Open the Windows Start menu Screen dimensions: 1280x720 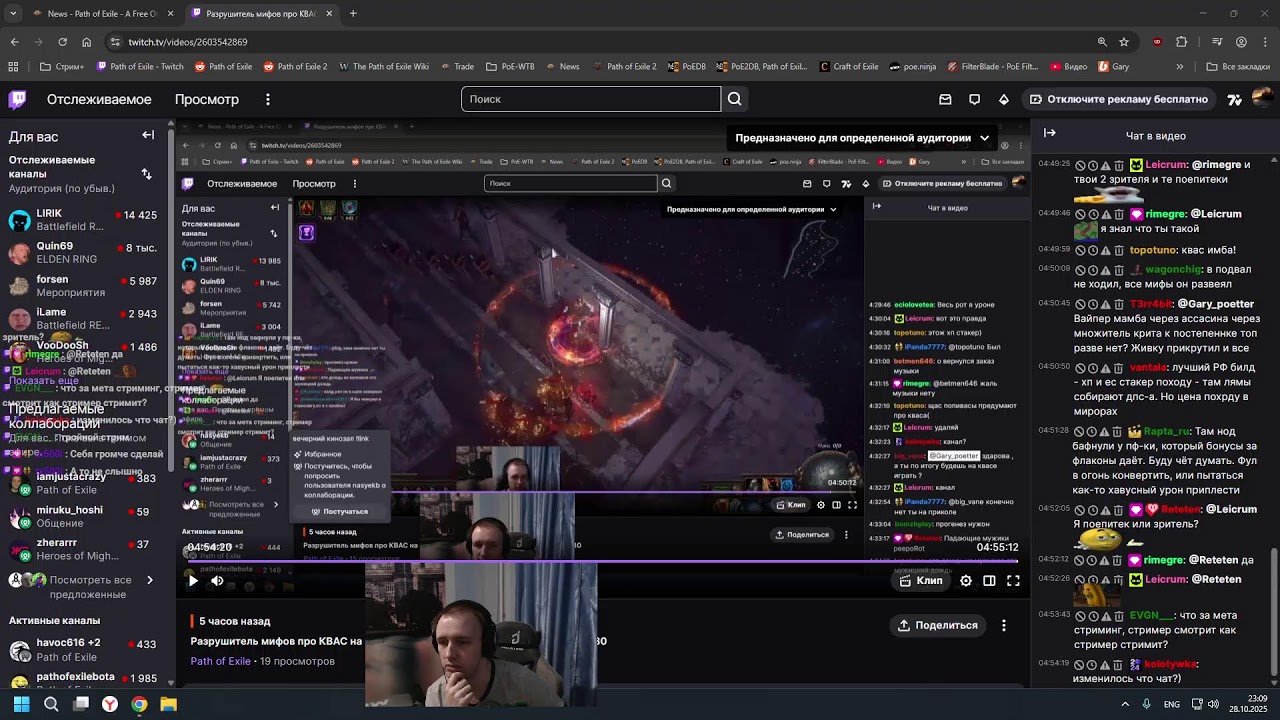pyautogui.click(x=22, y=704)
